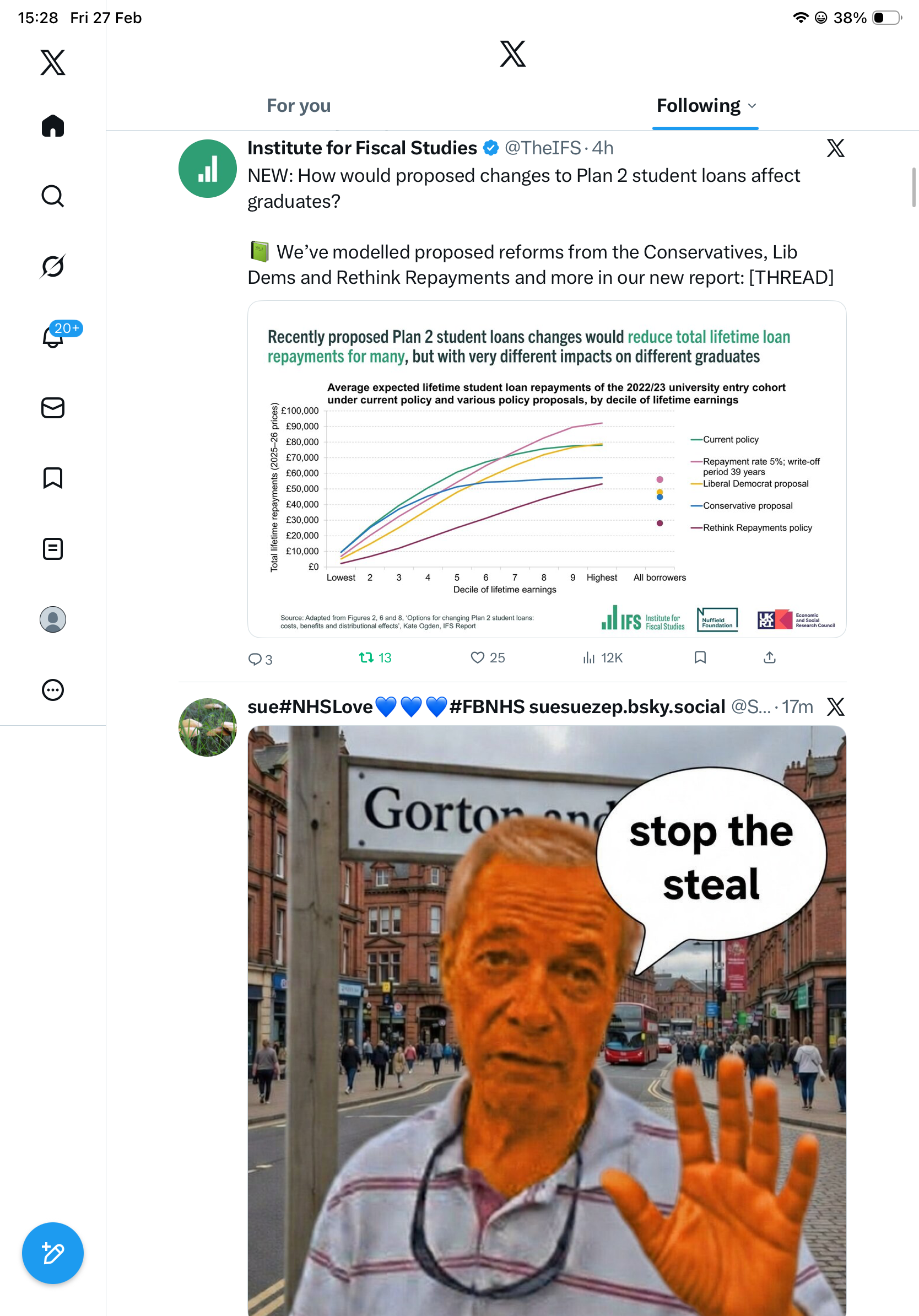919x1316 pixels.
Task: Open Bookmarks in the sidebar
Action: pos(53,478)
